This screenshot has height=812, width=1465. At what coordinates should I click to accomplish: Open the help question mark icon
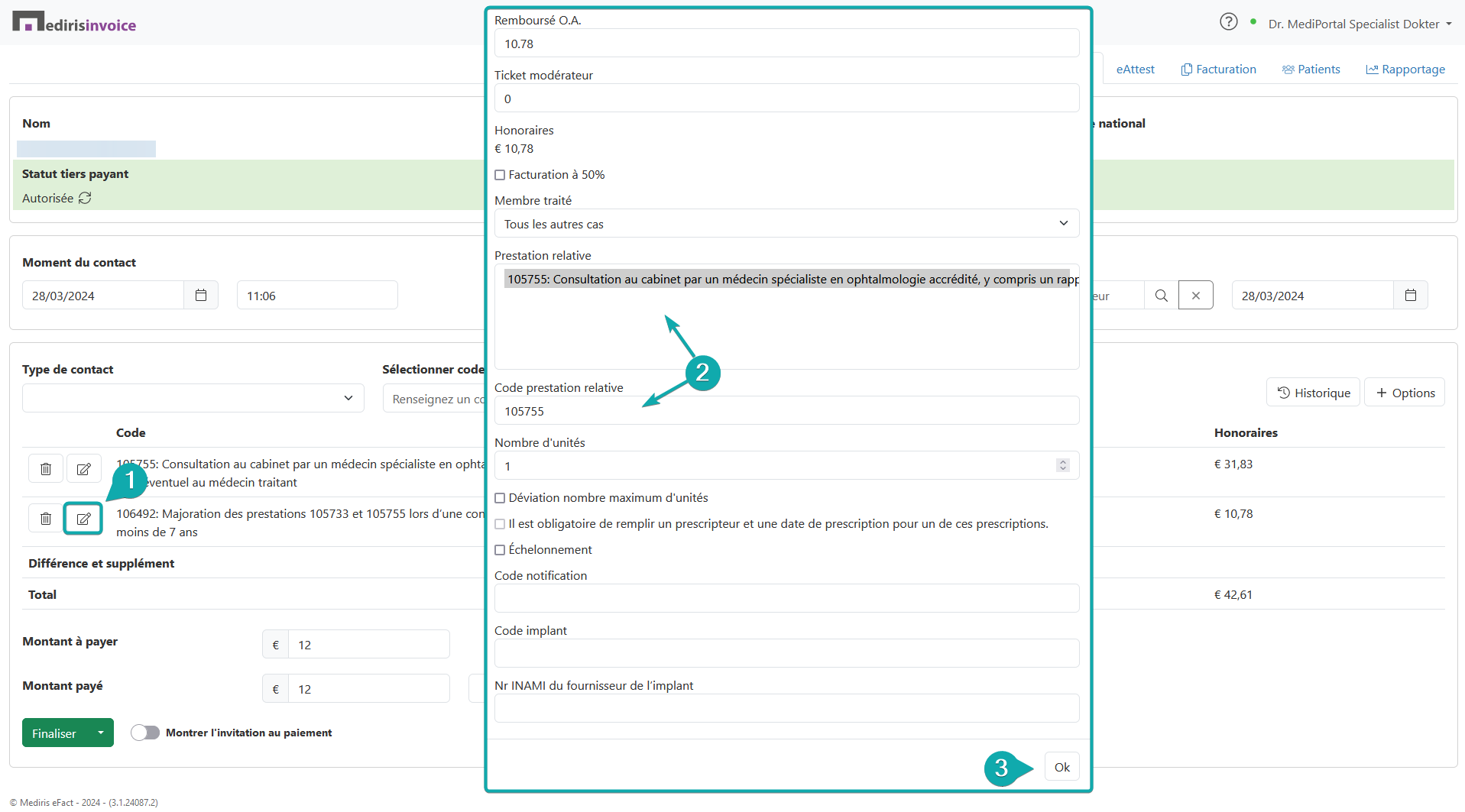click(x=1228, y=22)
